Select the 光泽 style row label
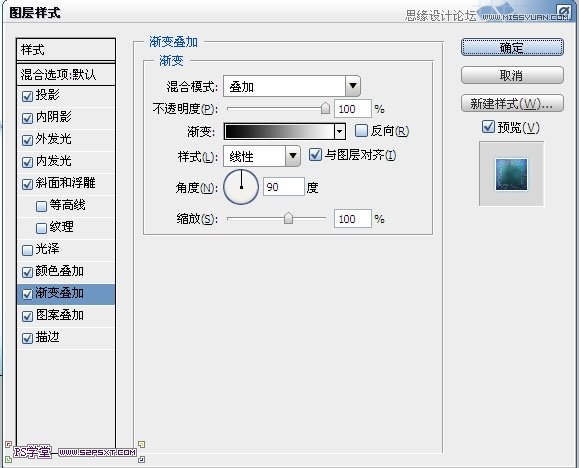Screen dimensions: 579x468 click(48, 249)
